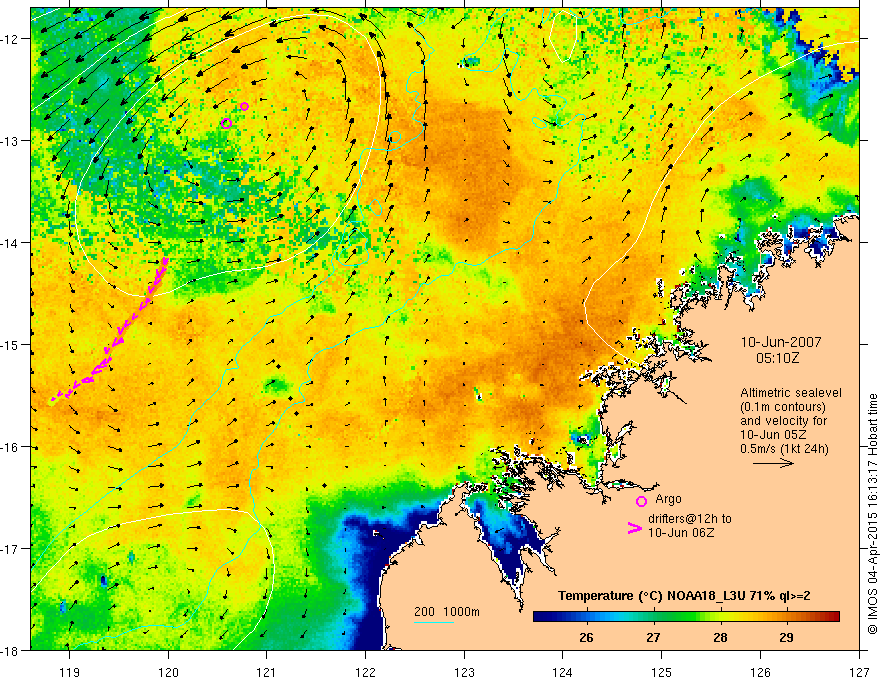The image size is (880, 680).
Task: Click colorbar label 28
Action: pyautogui.click(x=720, y=637)
